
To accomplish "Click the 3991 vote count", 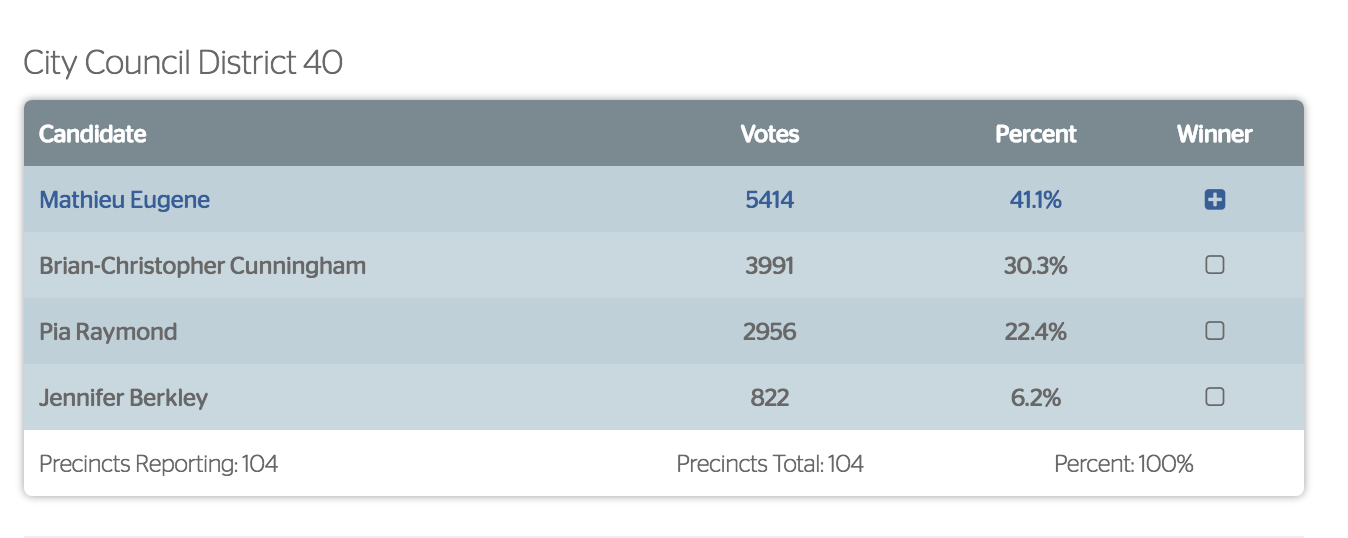I will pos(770,266).
